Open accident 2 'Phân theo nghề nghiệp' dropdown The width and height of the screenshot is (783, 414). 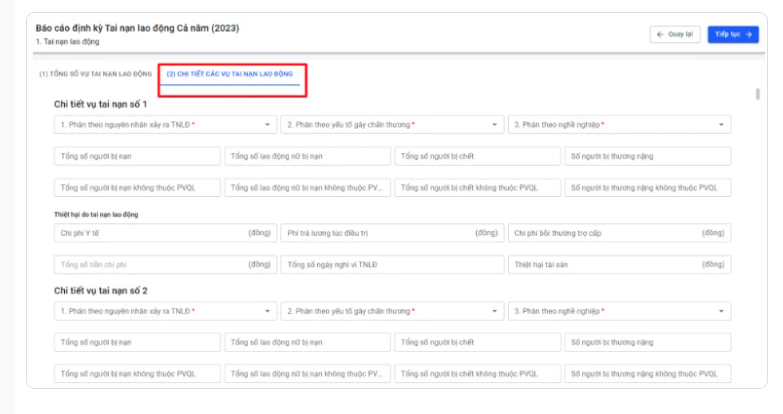coord(619,311)
